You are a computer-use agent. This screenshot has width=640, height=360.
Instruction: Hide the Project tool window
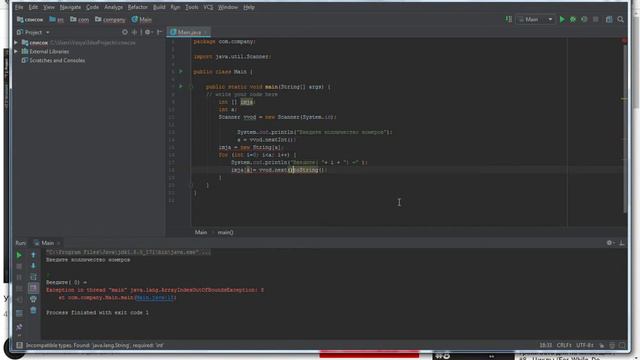160,32
